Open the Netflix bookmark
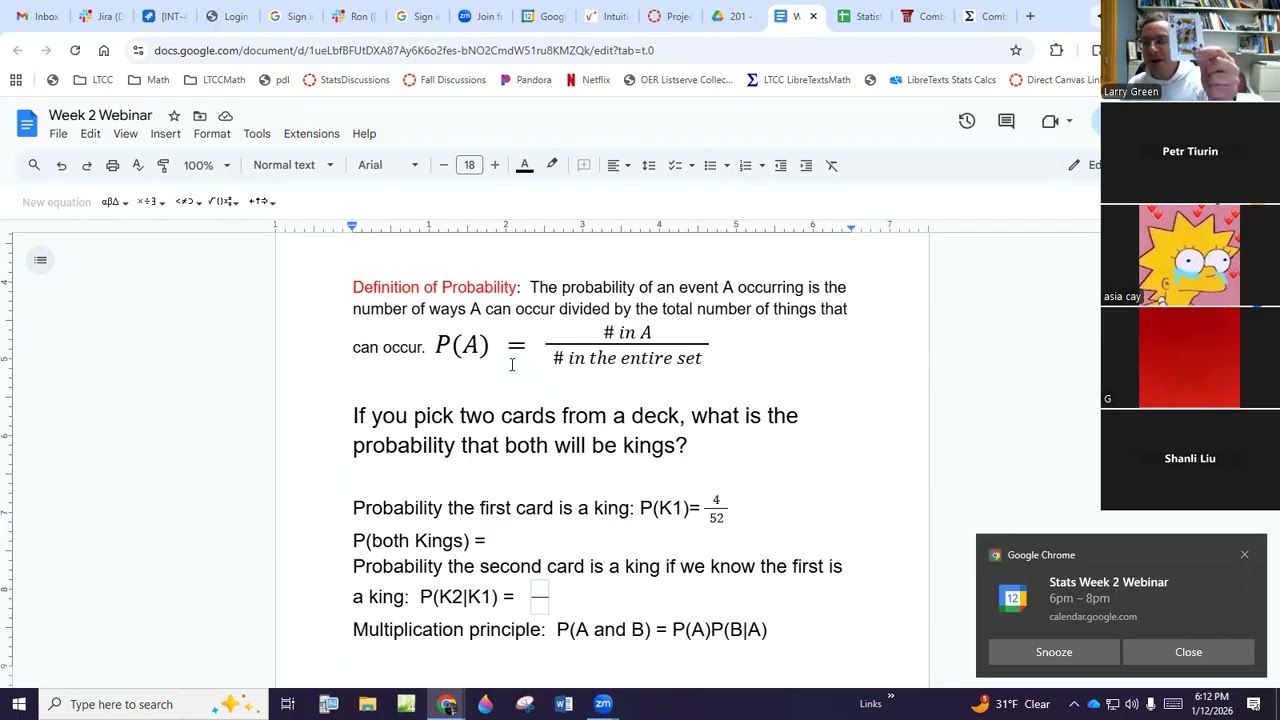Screen dimensions: 1280x720 pos(587,80)
